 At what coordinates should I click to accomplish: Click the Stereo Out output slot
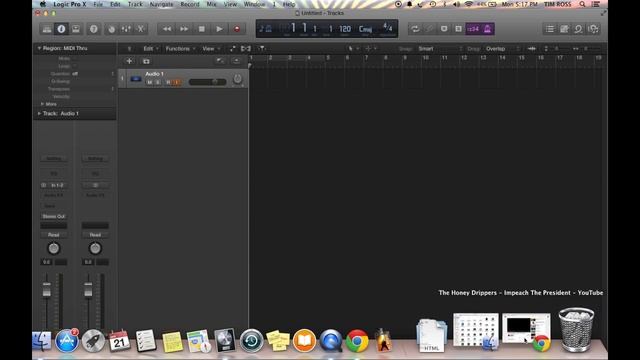[x=53, y=216]
